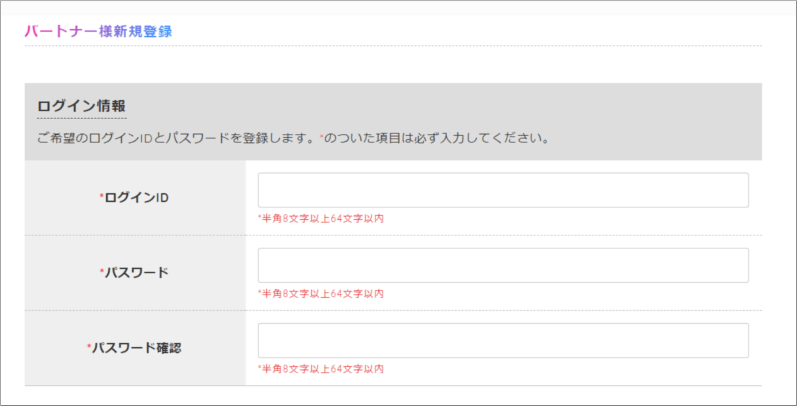The height and width of the screenshot is (406, 797).
Task: Click the character-limit hint below the パスワード確認 field
Action: pos(321,369)
